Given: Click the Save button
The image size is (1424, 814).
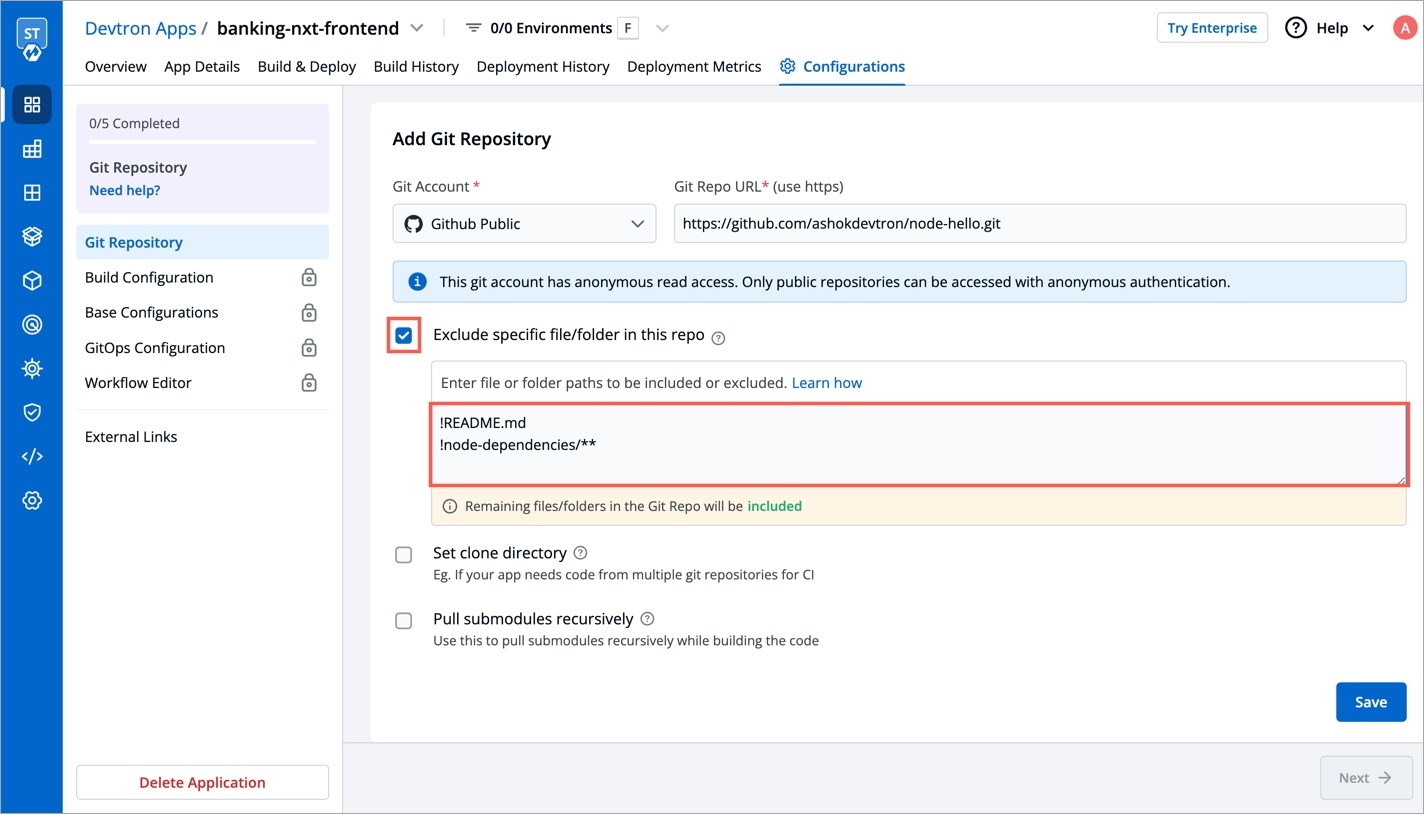Looking at the screenshot, I should [1371, 702].
